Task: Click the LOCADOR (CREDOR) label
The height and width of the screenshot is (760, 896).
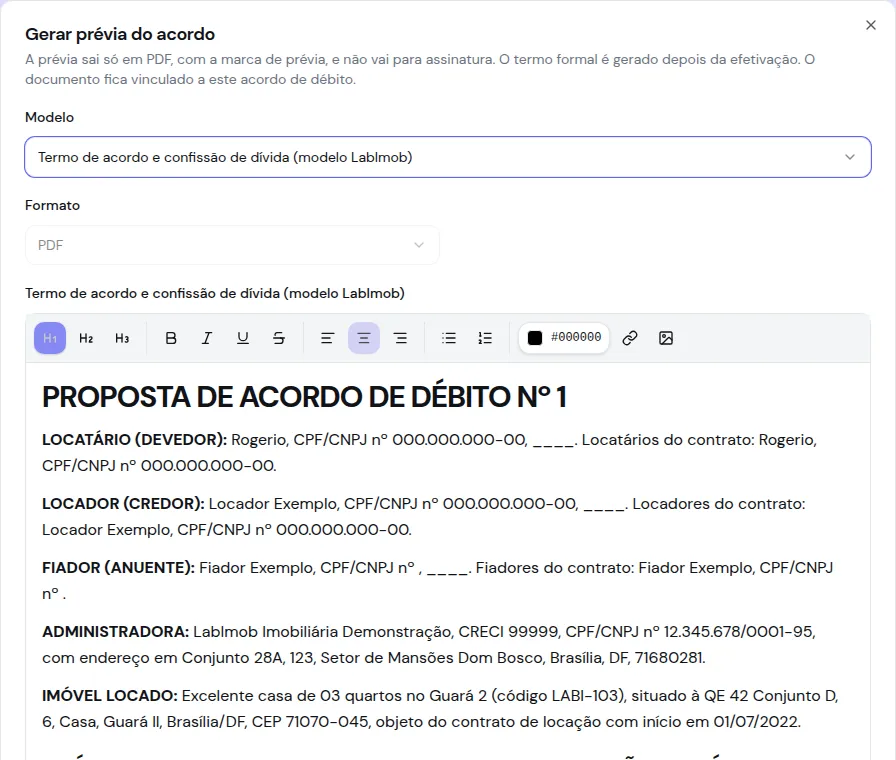Action: (123, 503)
